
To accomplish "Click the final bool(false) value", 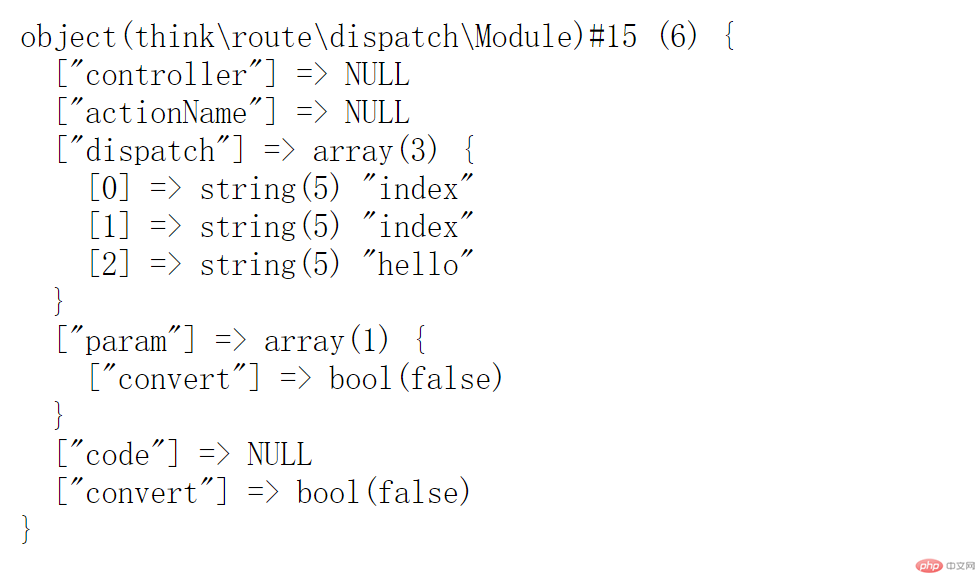I will coord(383,493).
